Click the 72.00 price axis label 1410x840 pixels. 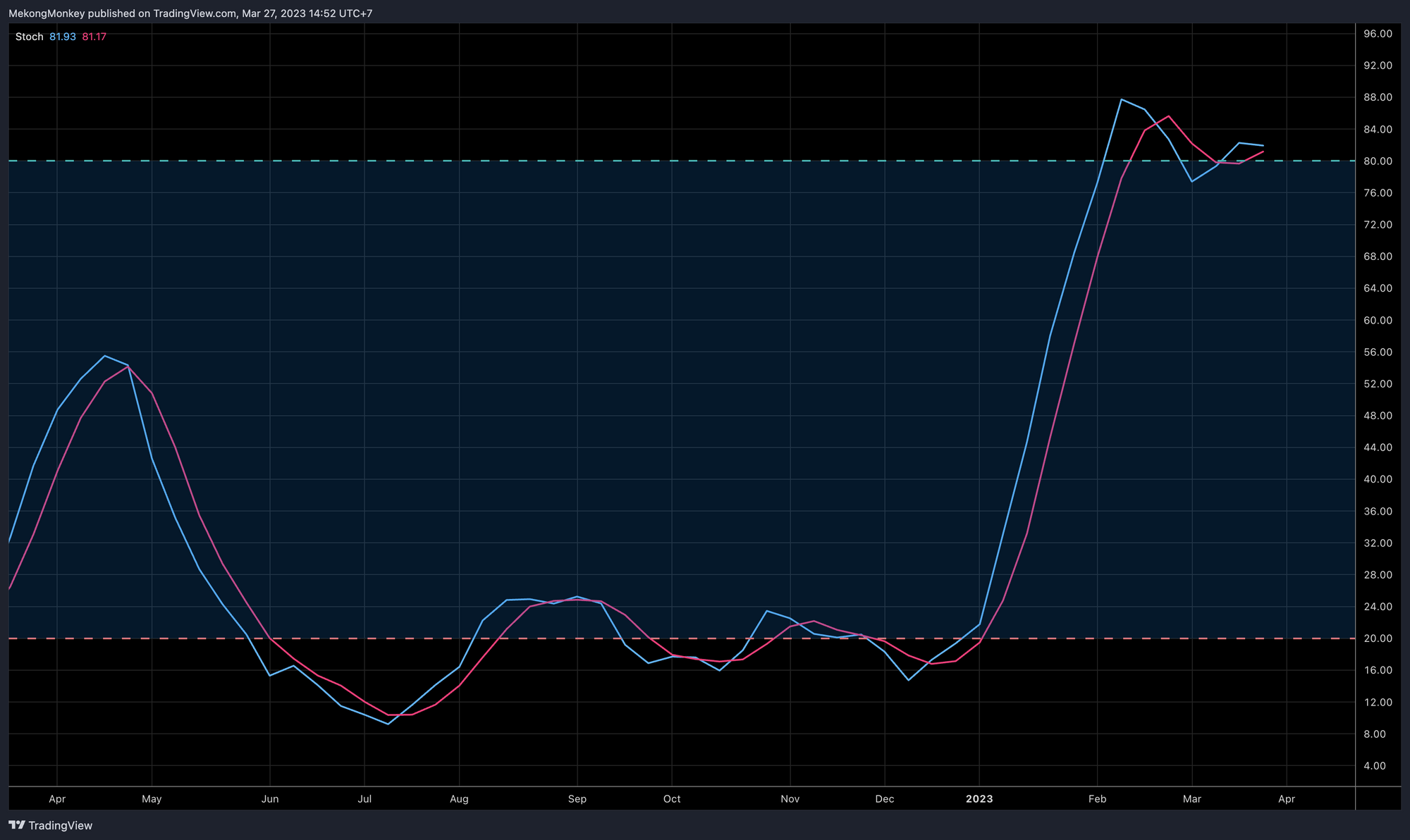pyautogui.click(x=1378, y=225)
